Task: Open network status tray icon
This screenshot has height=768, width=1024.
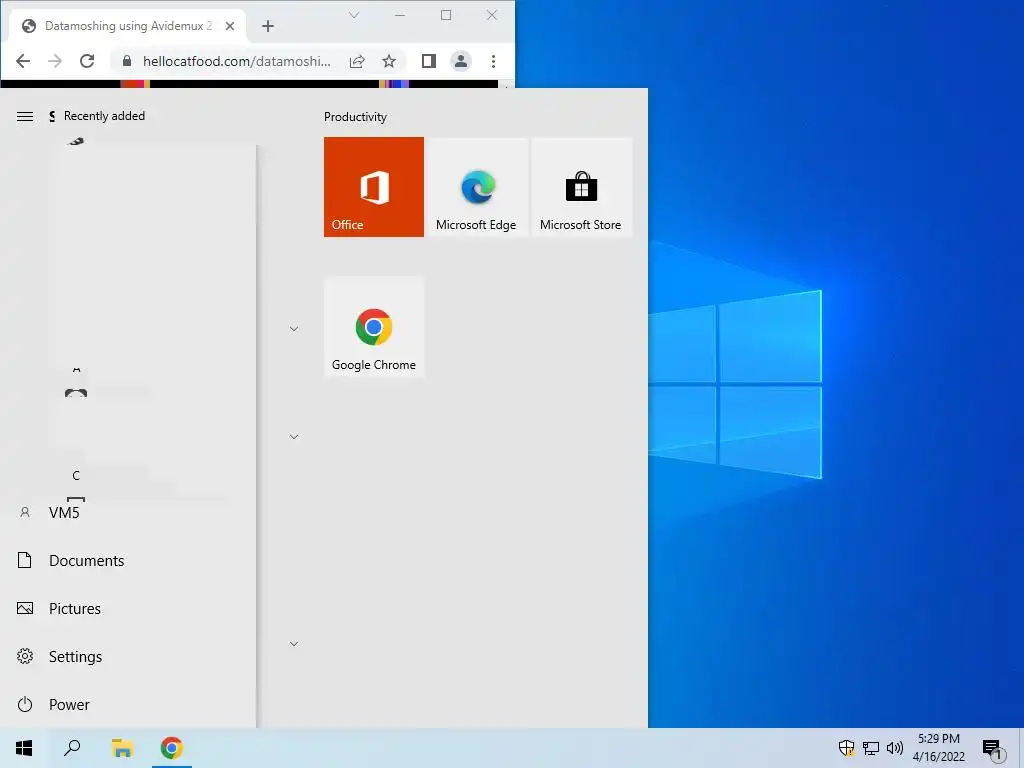Action: 871,748
